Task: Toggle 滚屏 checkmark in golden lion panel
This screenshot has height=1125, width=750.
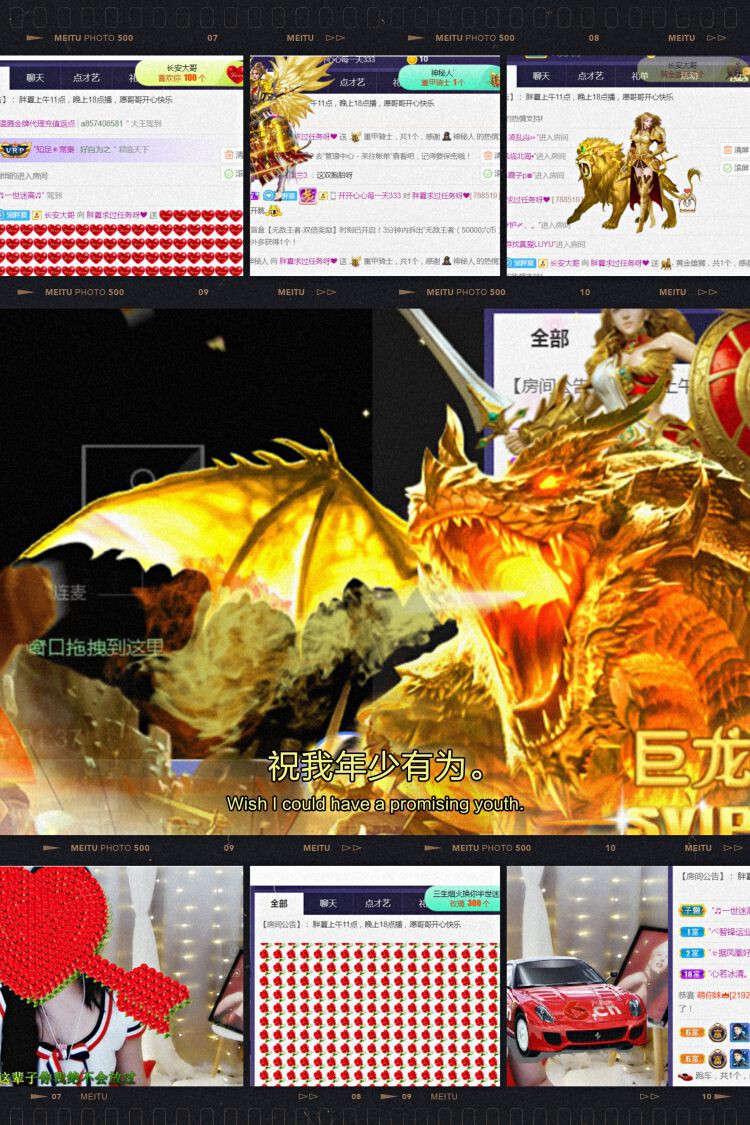Action: [728, 168]
